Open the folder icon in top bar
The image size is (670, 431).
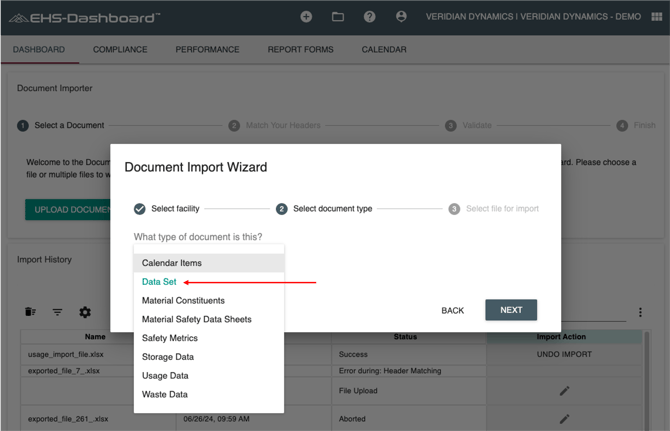pos(338,17)
